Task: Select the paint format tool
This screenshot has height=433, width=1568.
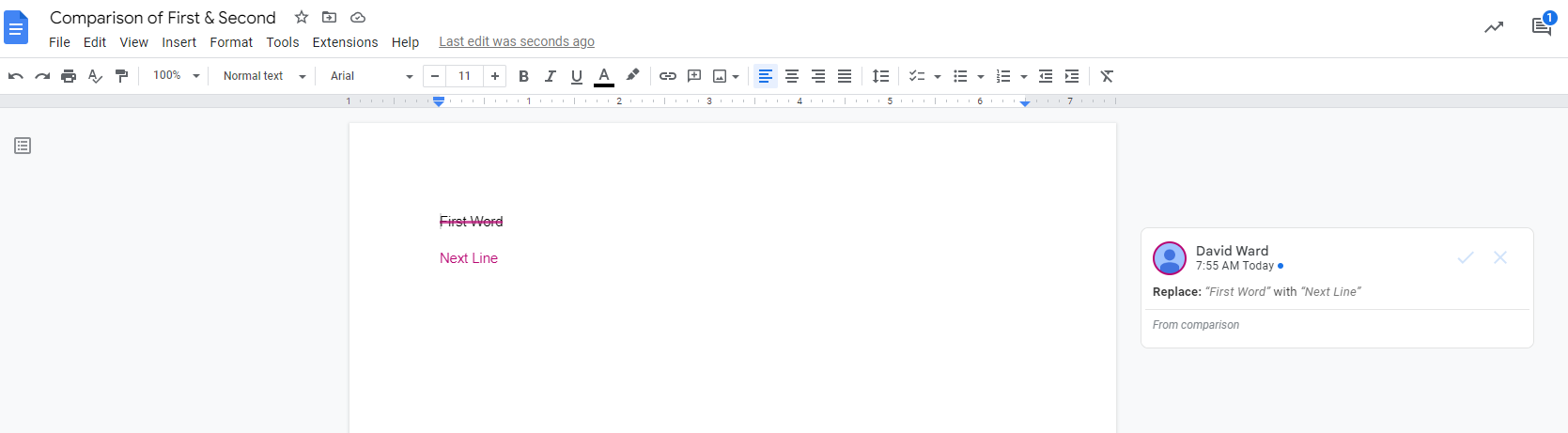Action: [x=121, y=76]
